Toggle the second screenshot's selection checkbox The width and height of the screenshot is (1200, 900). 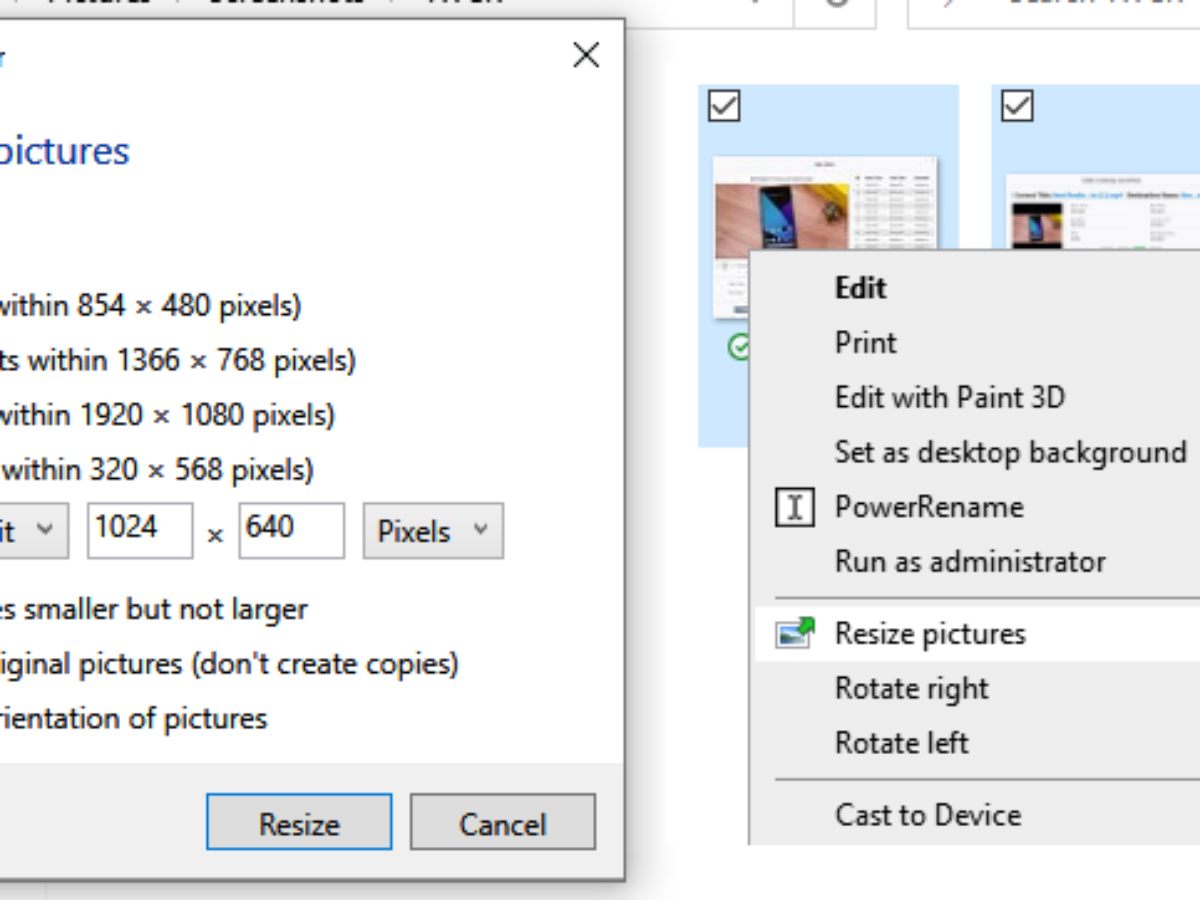pyautogui.click(x=1017, y=106)
